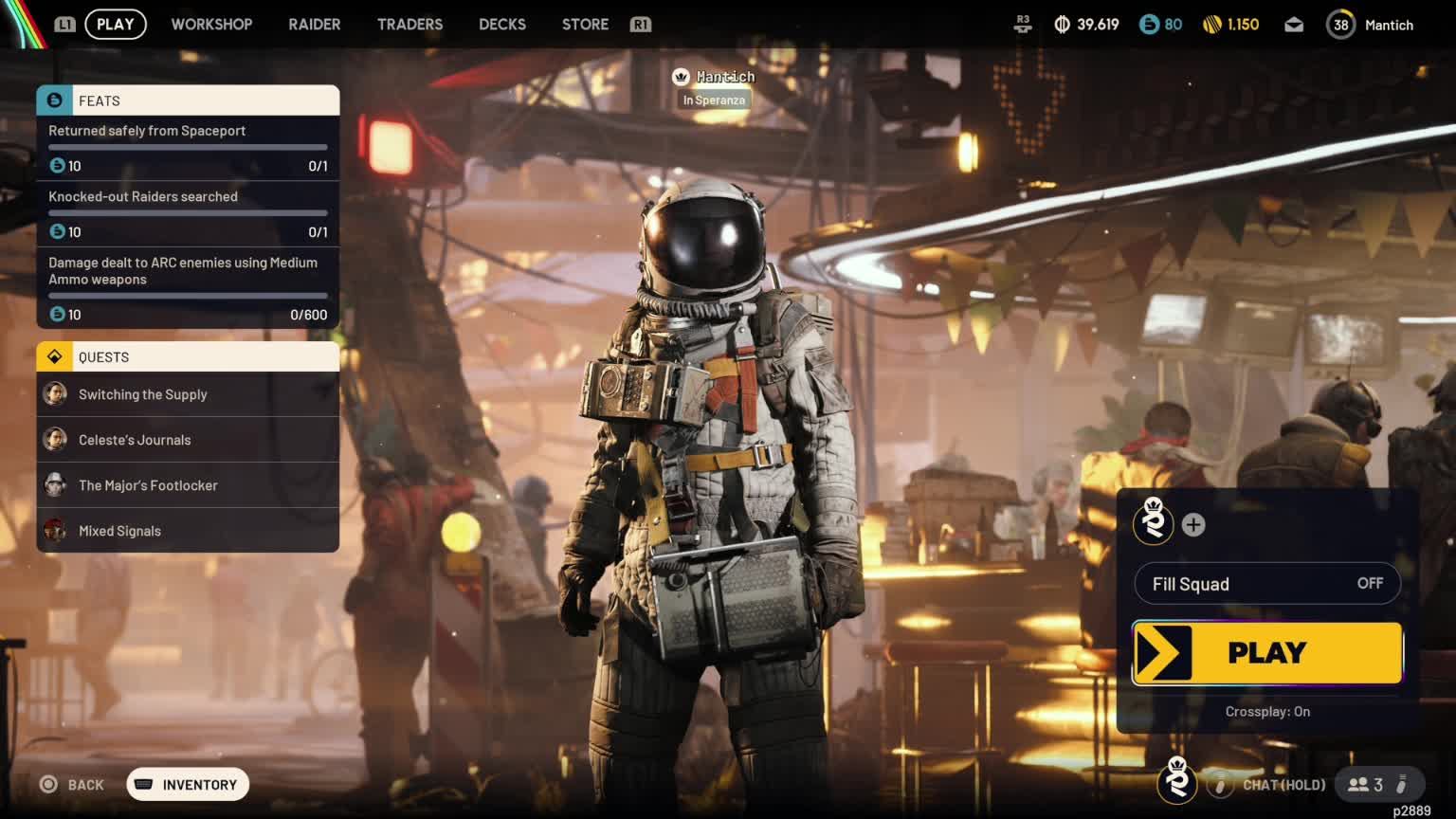
Task: Click the Knocked-out Raiders searched progress bar
Action: pos(188,213)
